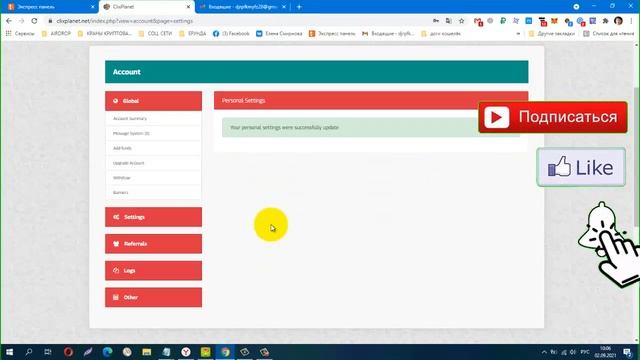
Task: Open Add Funds in the sidebar
Action: pos(153,148)
